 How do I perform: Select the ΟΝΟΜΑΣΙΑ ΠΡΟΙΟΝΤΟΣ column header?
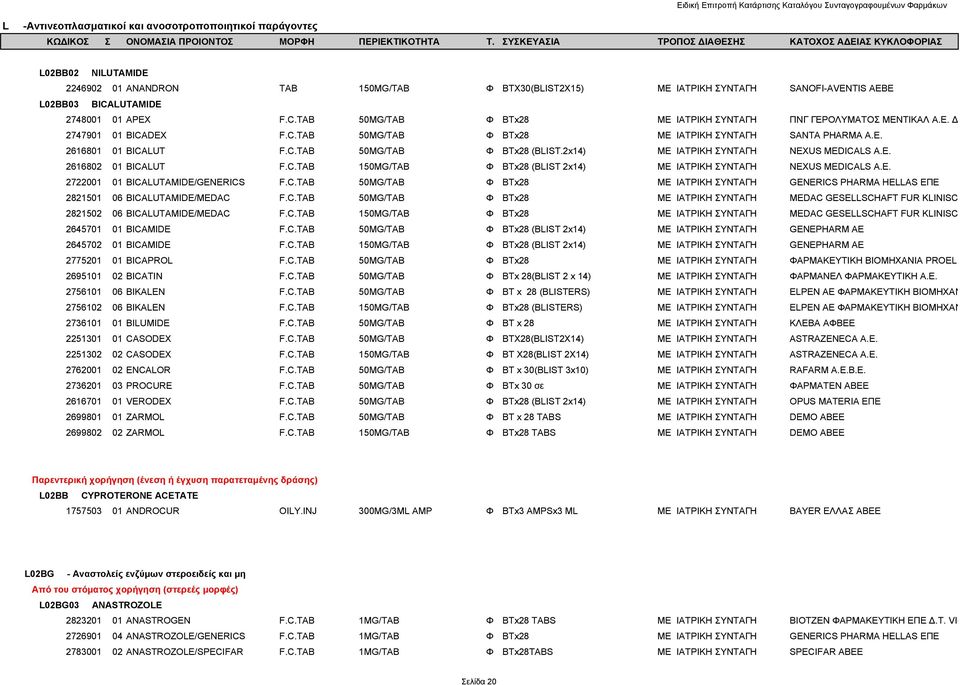coord(179,42)
